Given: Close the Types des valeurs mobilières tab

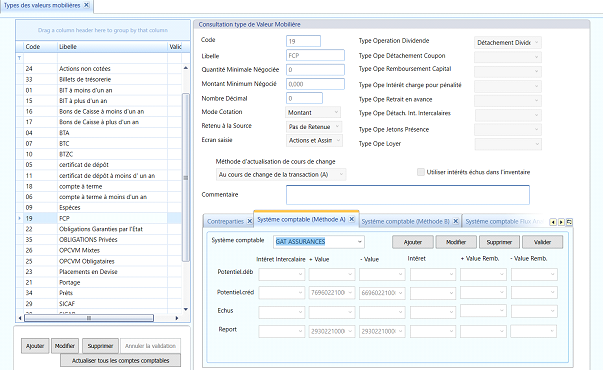Looking at the screenshot, I should [x=87, y=5].
